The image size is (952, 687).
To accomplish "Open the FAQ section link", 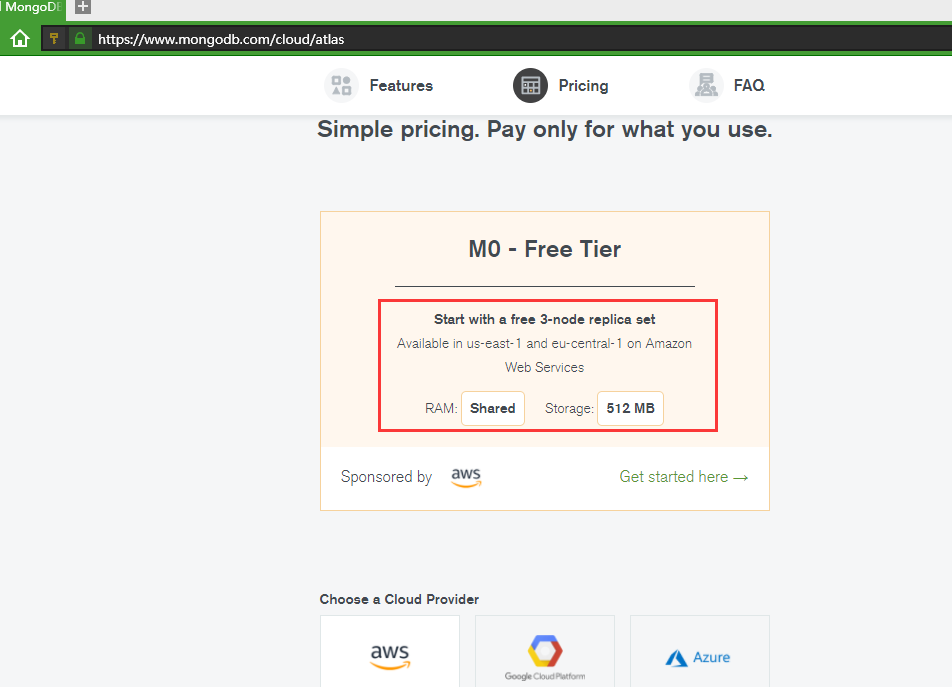I will click(x=749, y=86).
